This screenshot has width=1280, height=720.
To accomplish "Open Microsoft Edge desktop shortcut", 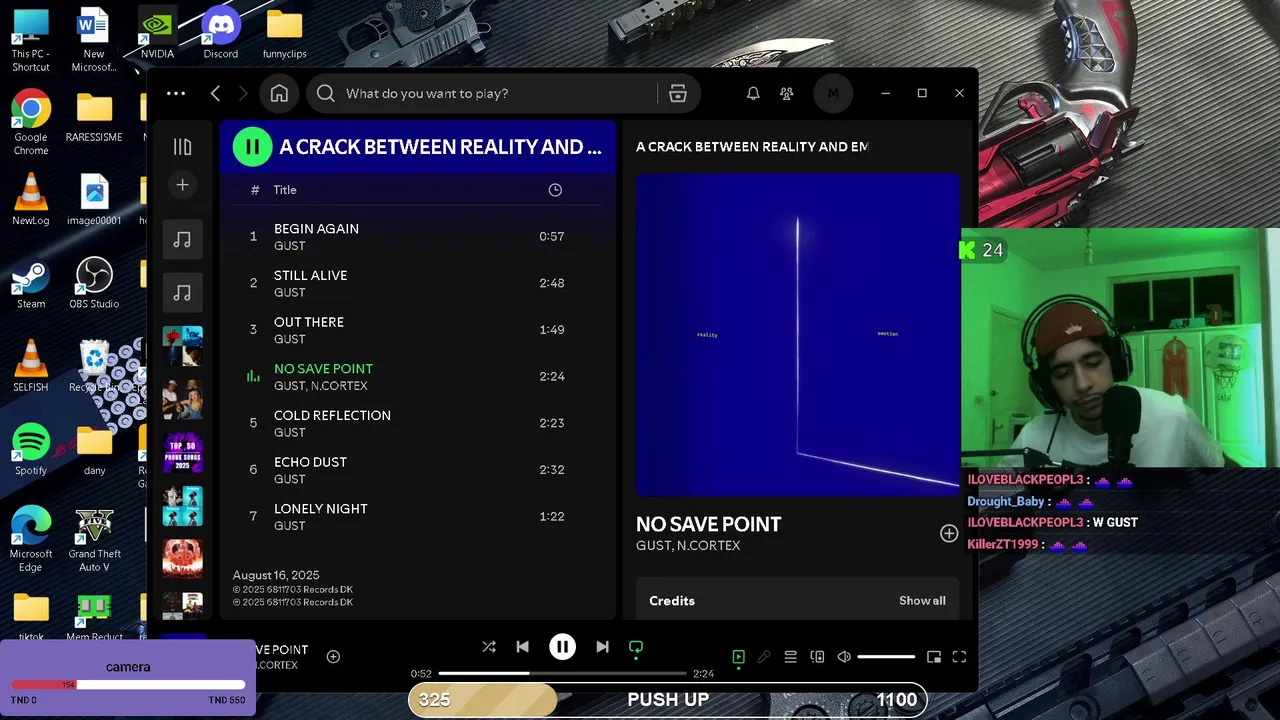I will 31,540.
